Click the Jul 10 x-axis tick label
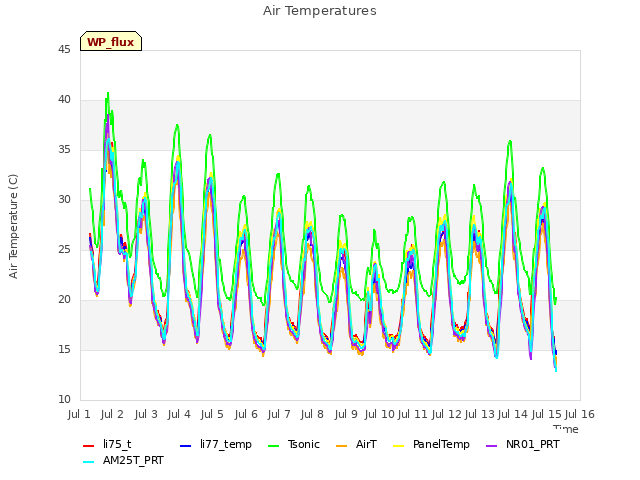640x480 pixels. (x=379, y=414)
